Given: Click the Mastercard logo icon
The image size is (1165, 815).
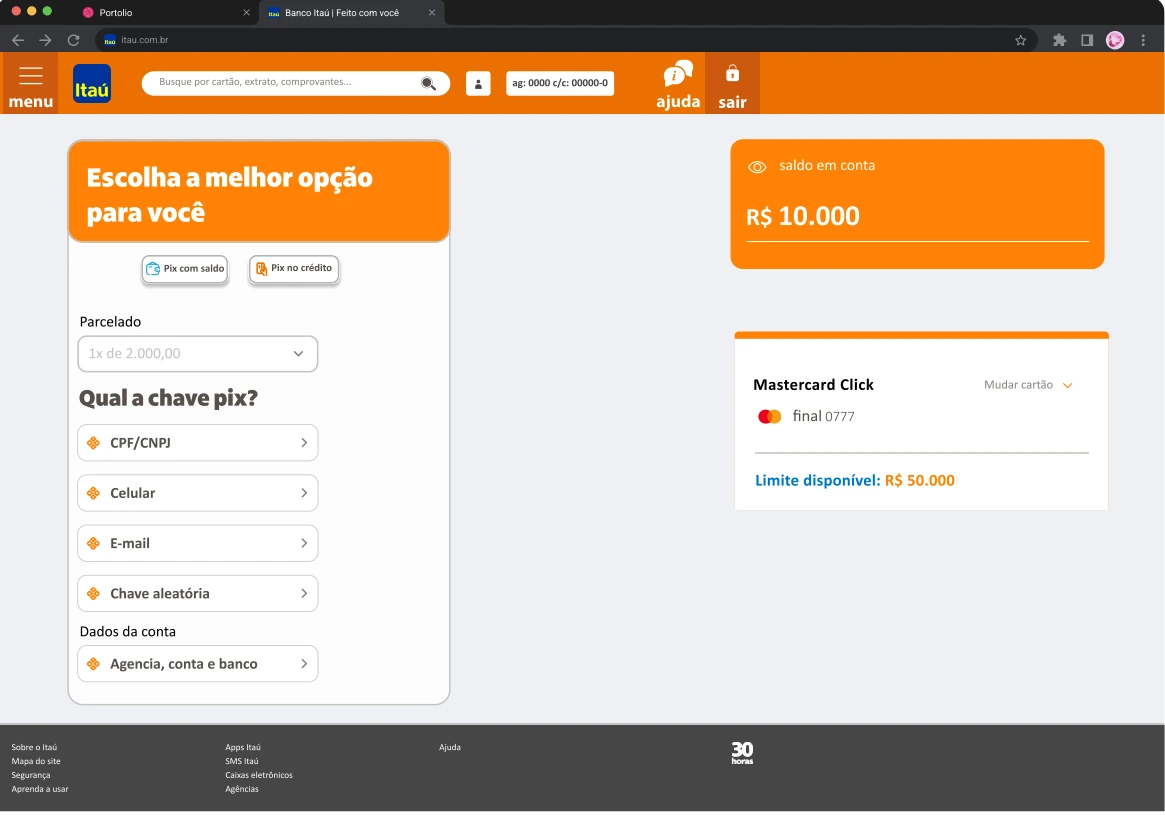Looking at the screenshot, I should tap(770, 417).
